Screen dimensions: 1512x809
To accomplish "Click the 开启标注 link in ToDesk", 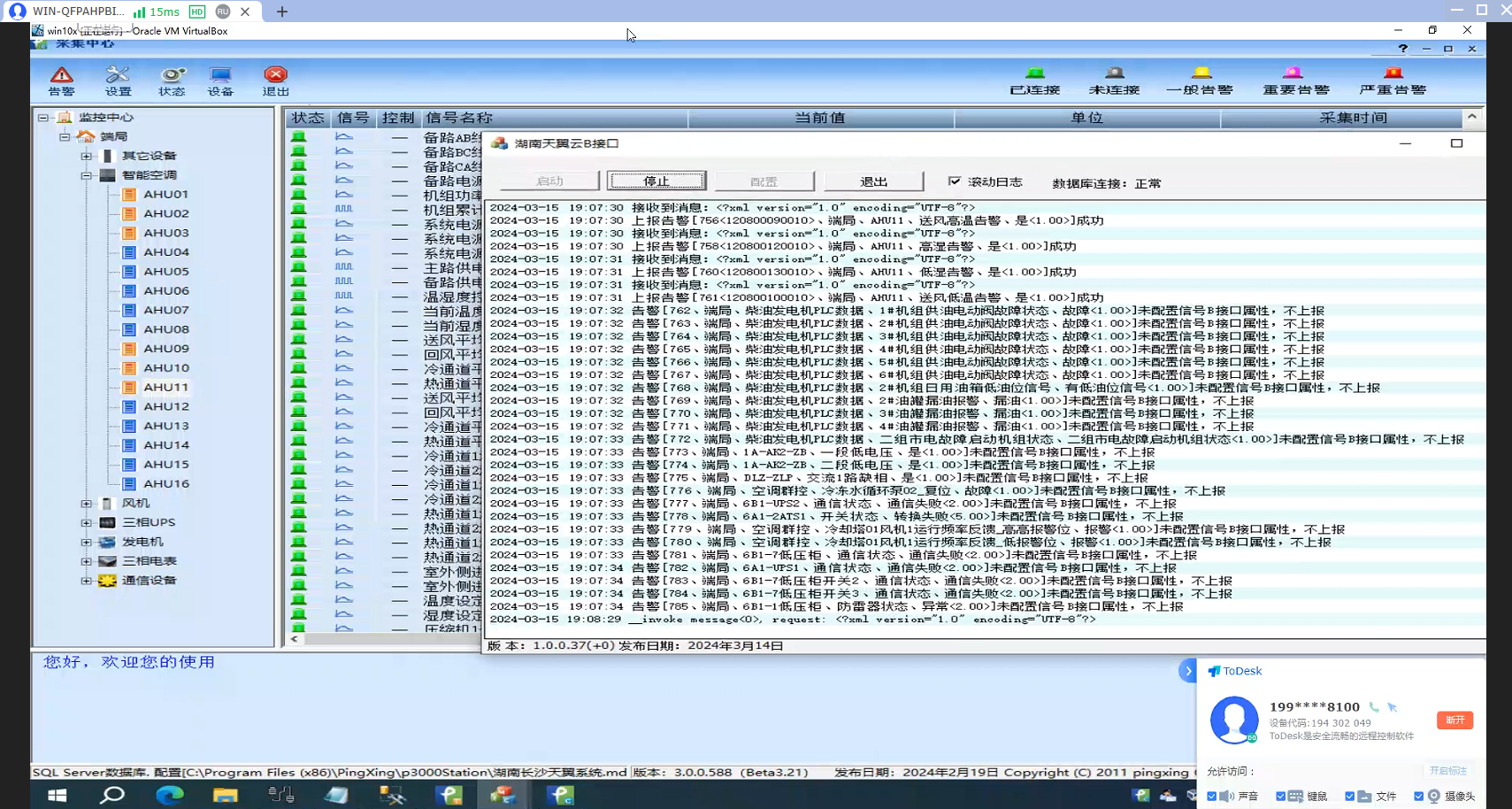I will point(1447,771).
